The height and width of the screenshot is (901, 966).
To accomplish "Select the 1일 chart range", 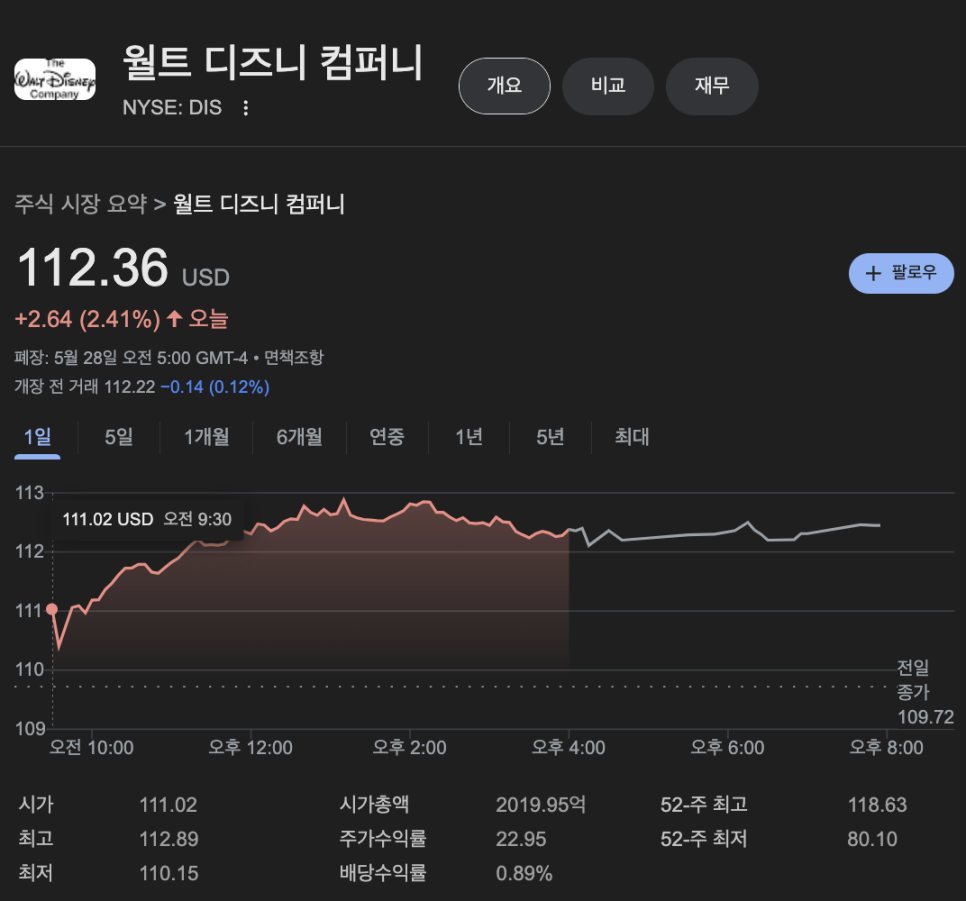I will 38,437.
